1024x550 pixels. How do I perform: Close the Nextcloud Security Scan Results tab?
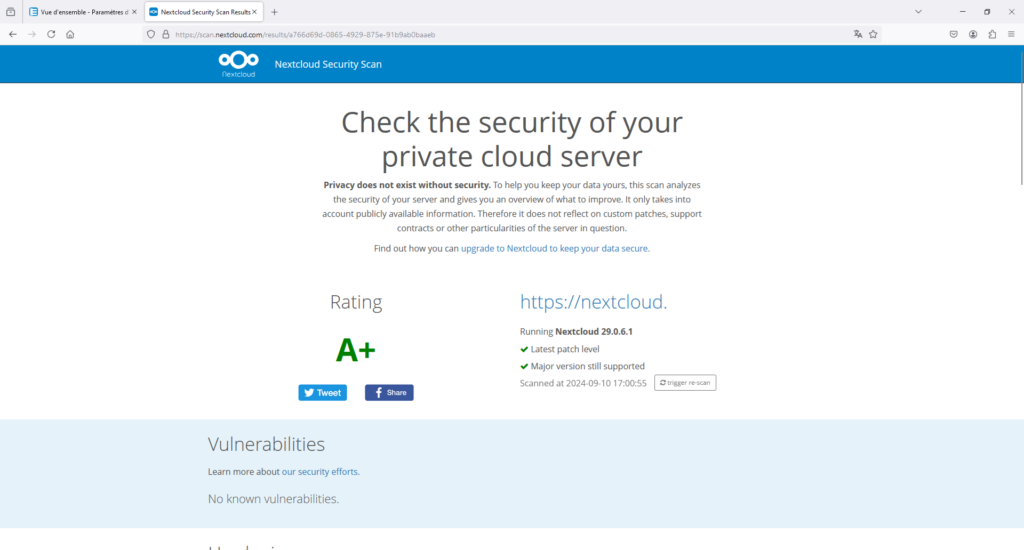click(x=255, y=12)
